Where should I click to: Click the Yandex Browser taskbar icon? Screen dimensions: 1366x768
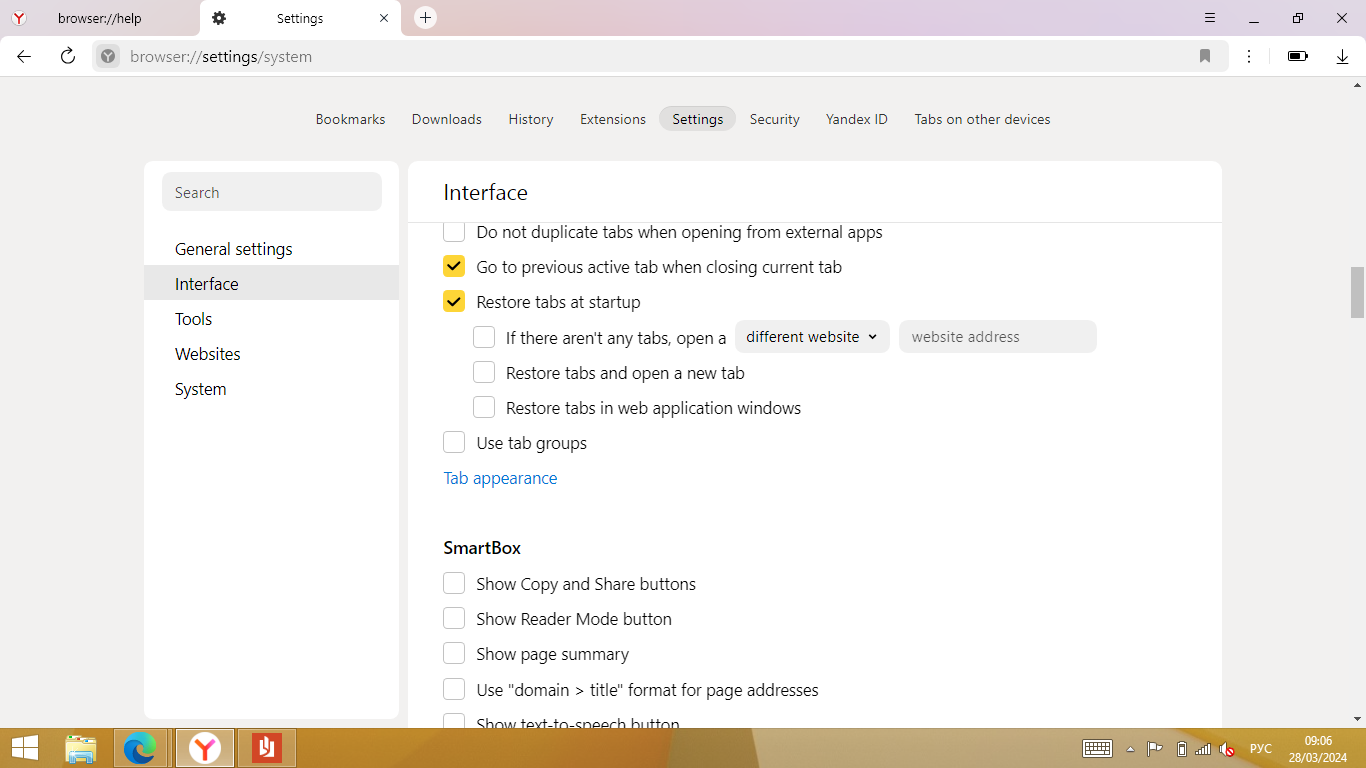coord(205,748)
